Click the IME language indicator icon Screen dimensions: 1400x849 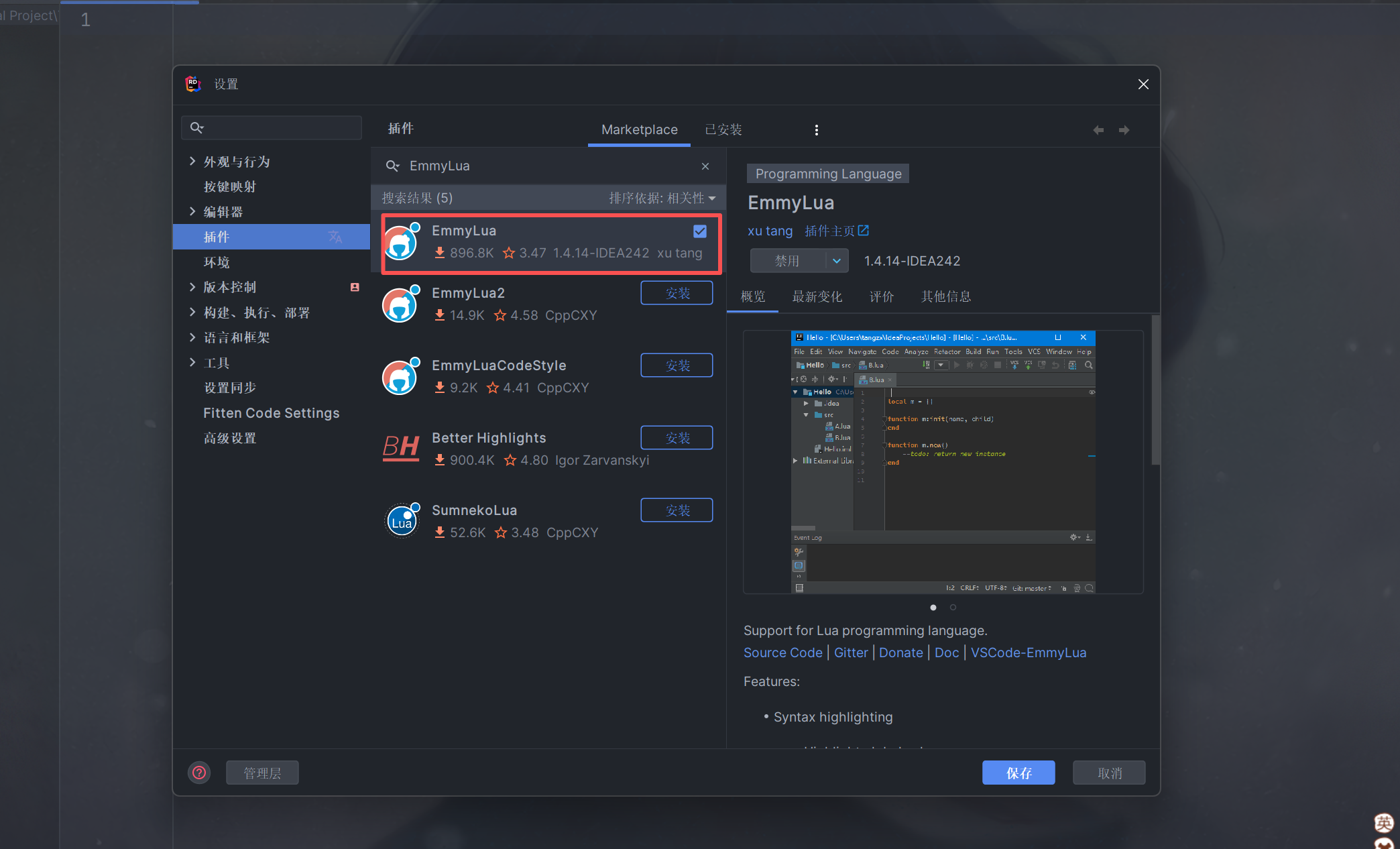(x=1384, y=822)
